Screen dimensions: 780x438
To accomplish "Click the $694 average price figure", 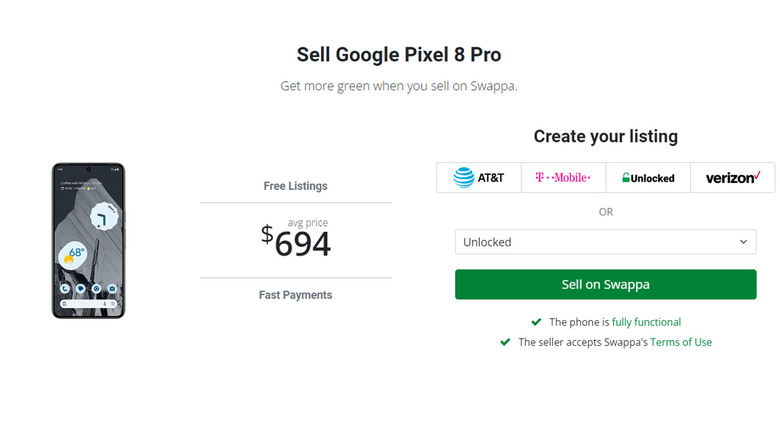I will click(x=296, y=241).
